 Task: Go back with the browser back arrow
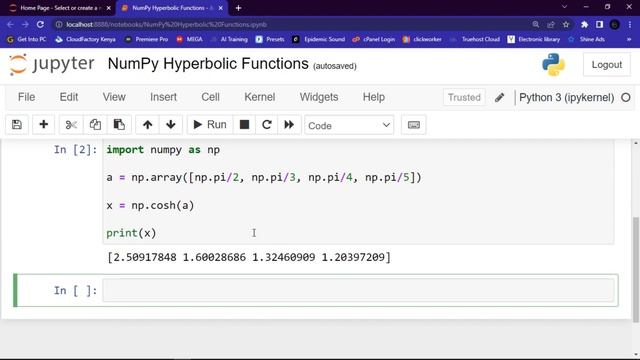(x=10, y=24)
